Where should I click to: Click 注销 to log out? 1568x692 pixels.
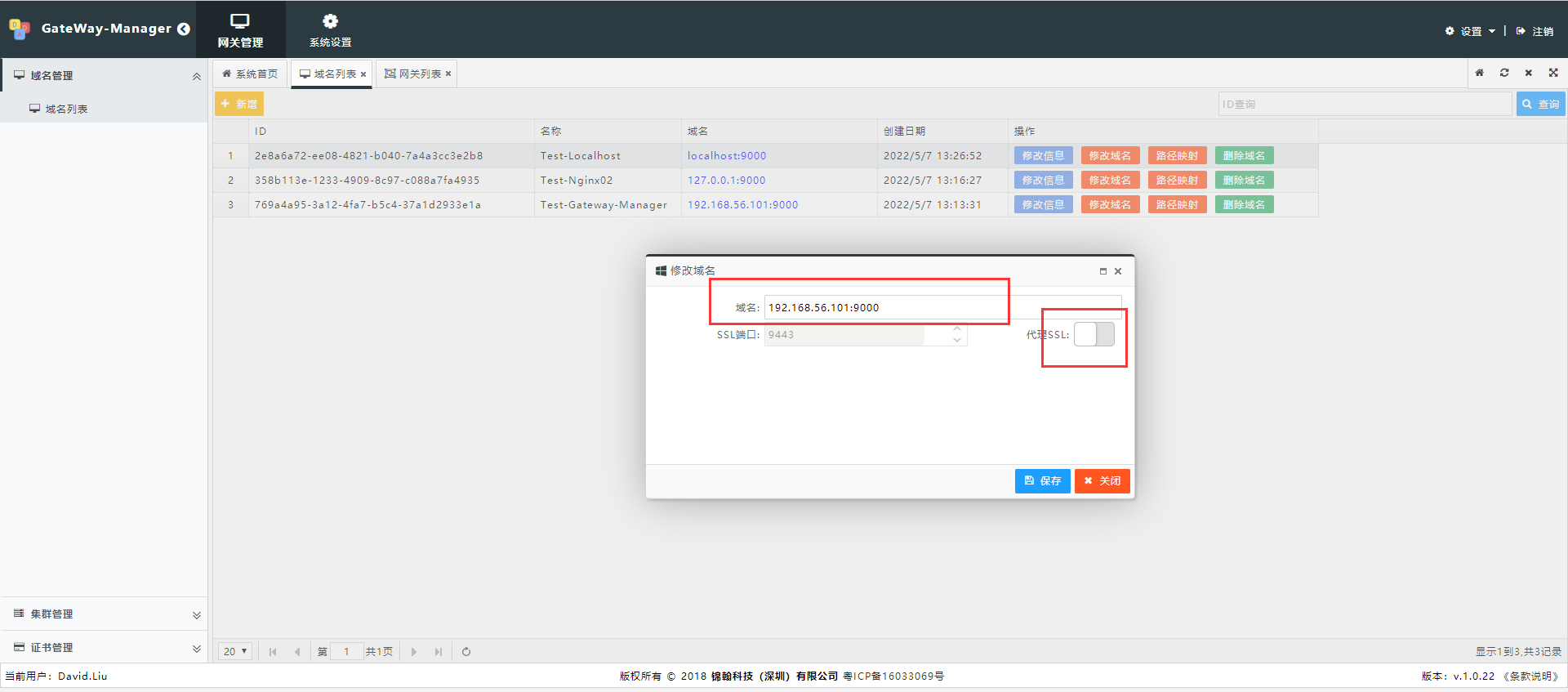(x=1535, y=31)
